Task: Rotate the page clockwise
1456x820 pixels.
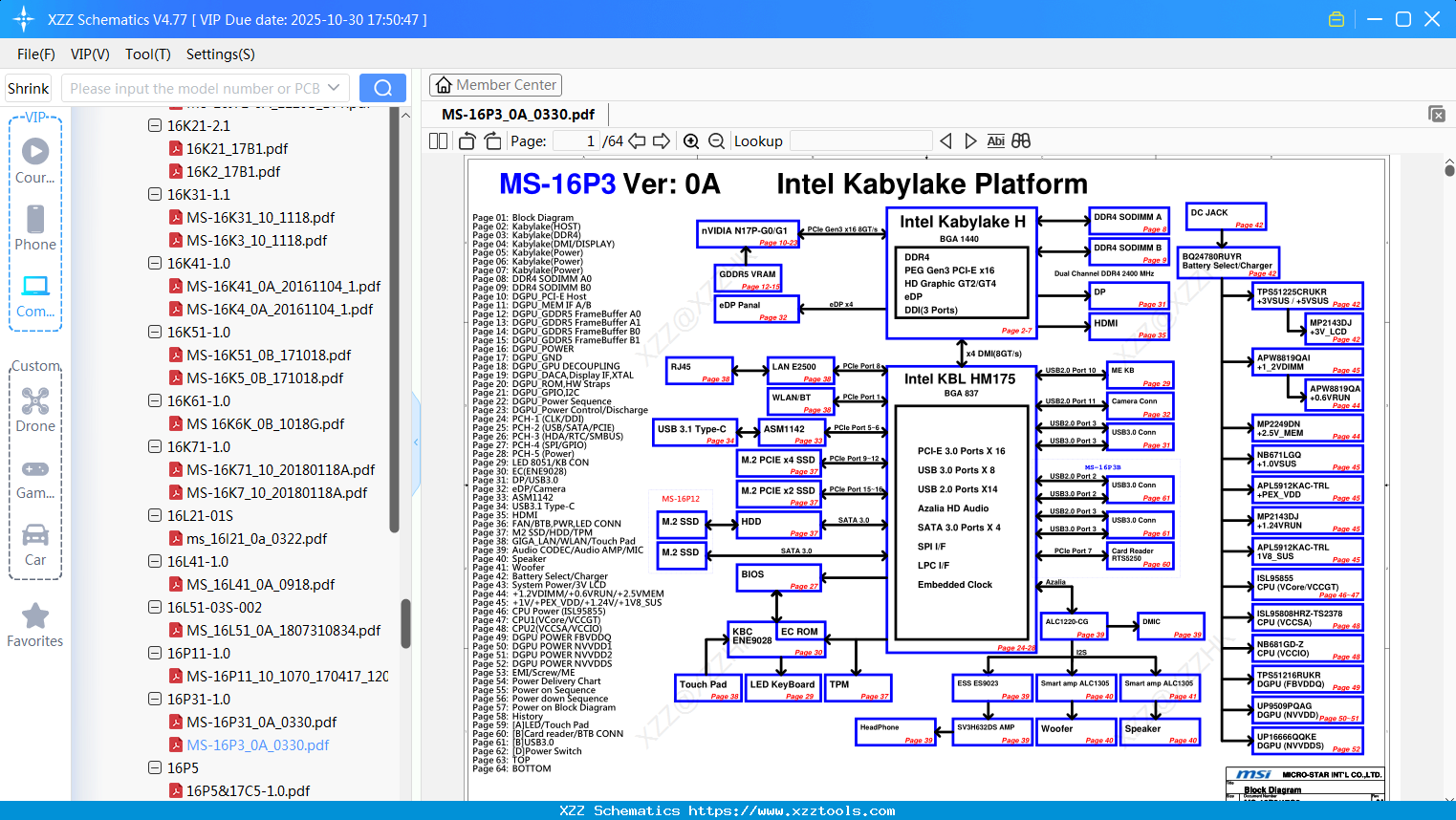Action: [x=492, y=141]
